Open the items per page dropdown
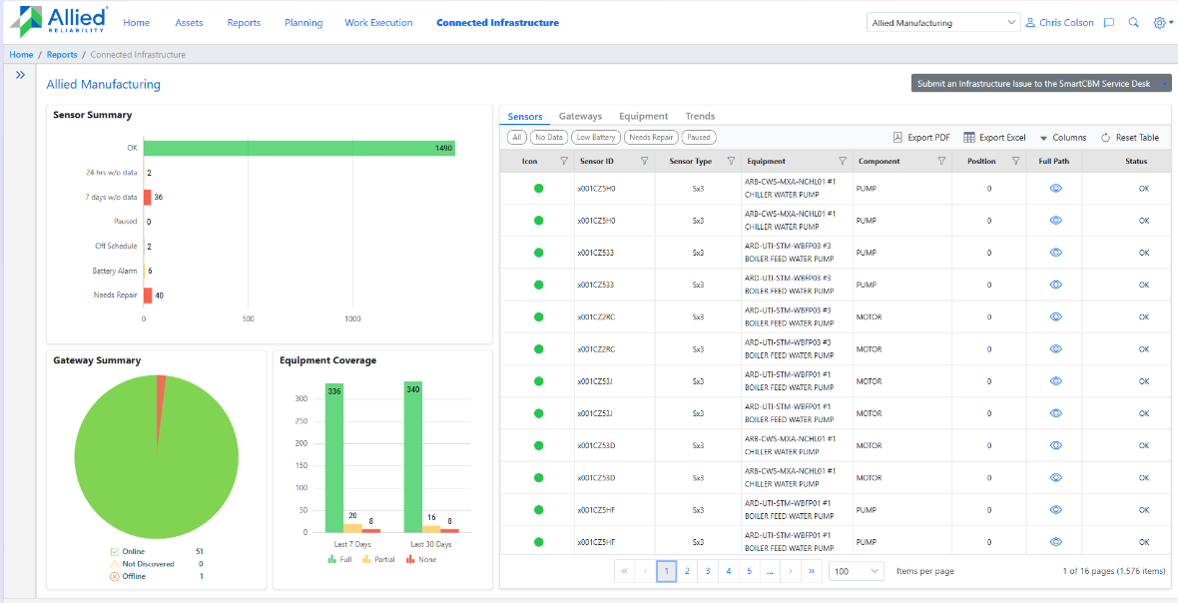1178x603 pixels. 856,571
